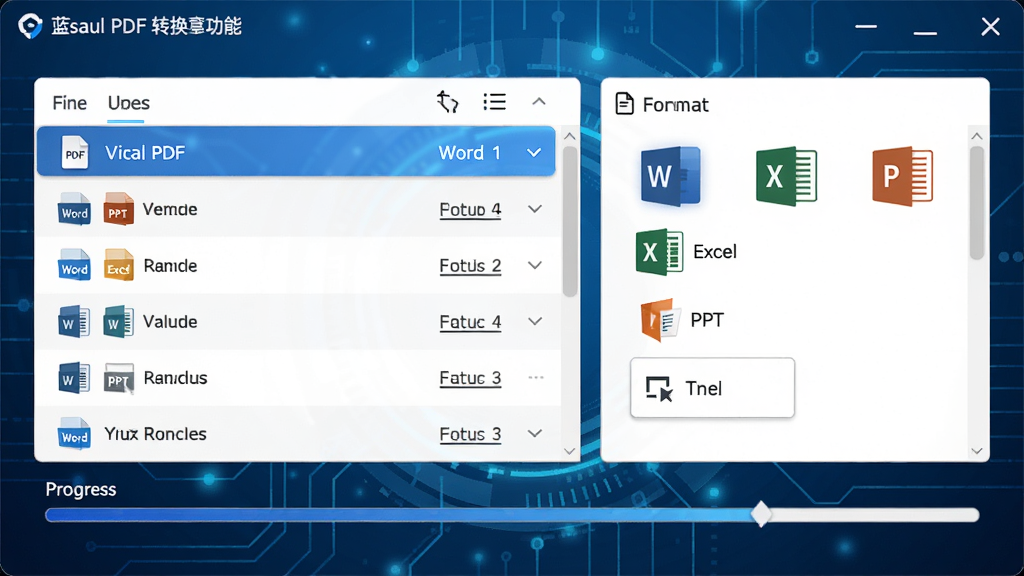
Task: Click the blue Word icon in the Valude row
Action: tap(74, 321)
